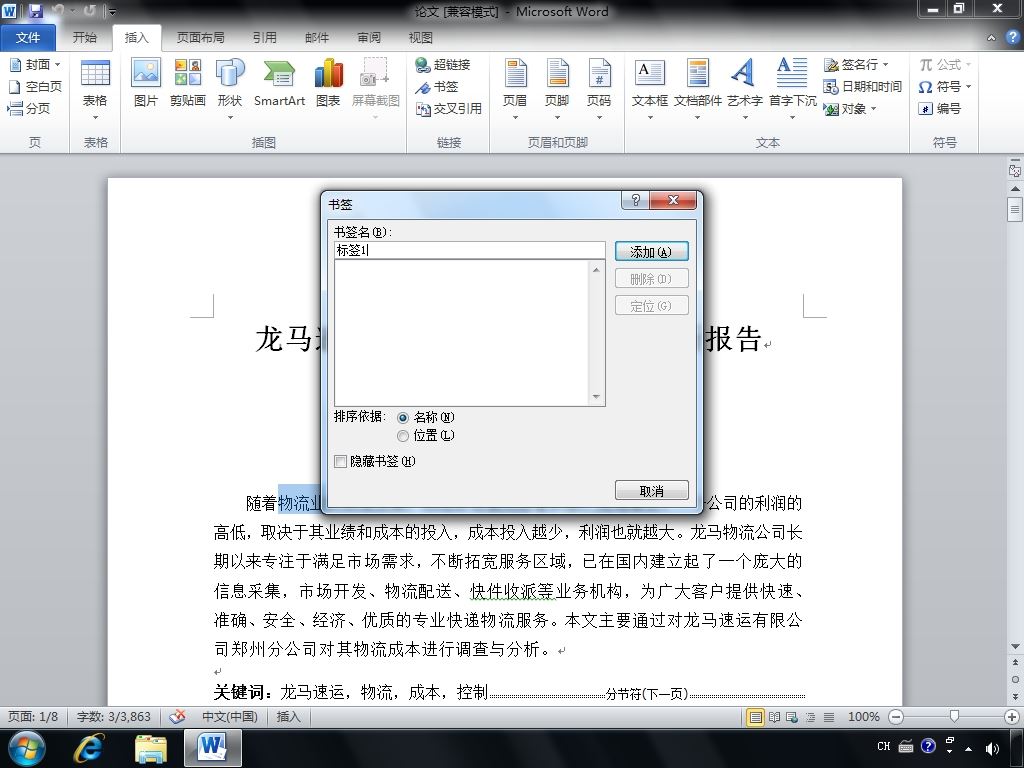Click the spell check status icon
This screenshot has width=1024, height=768.
[177, 716]
